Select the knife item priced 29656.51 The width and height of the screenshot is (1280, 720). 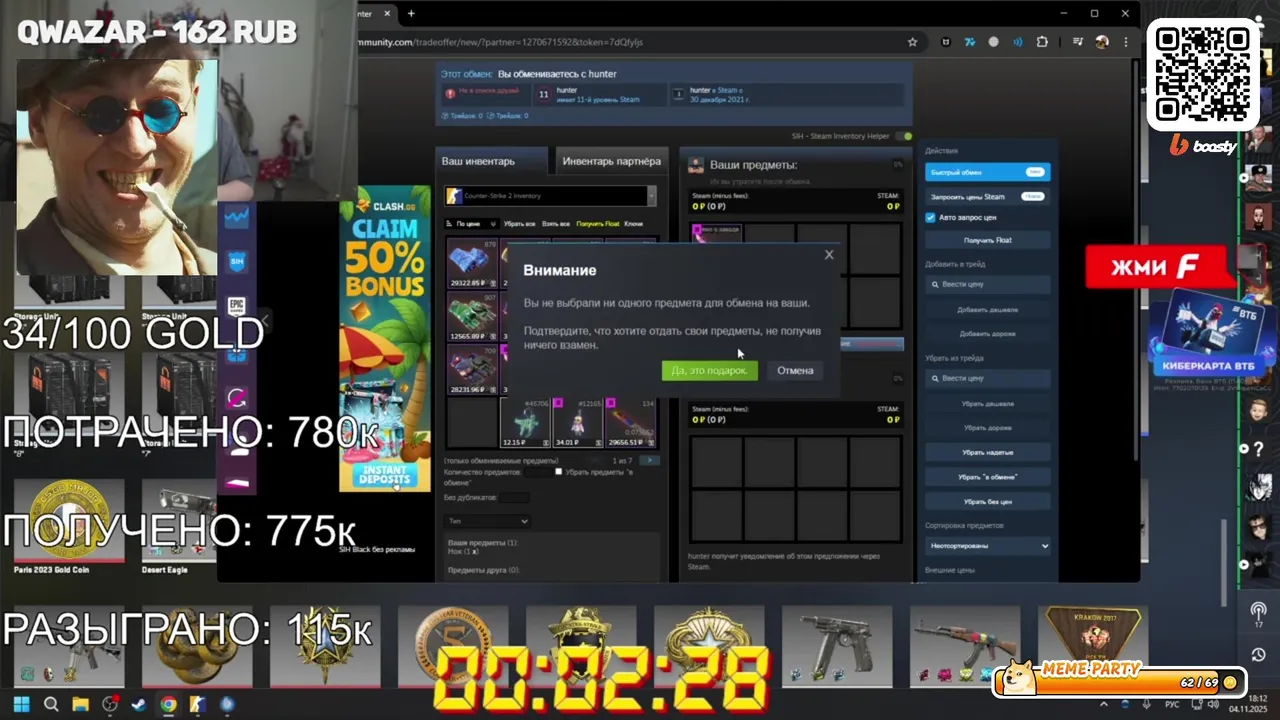click(x=631, y=422)
